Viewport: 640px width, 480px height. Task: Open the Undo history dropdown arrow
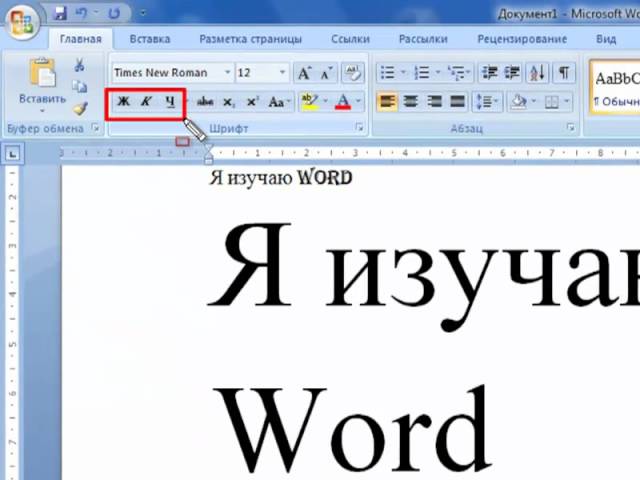tap(96, 13)
